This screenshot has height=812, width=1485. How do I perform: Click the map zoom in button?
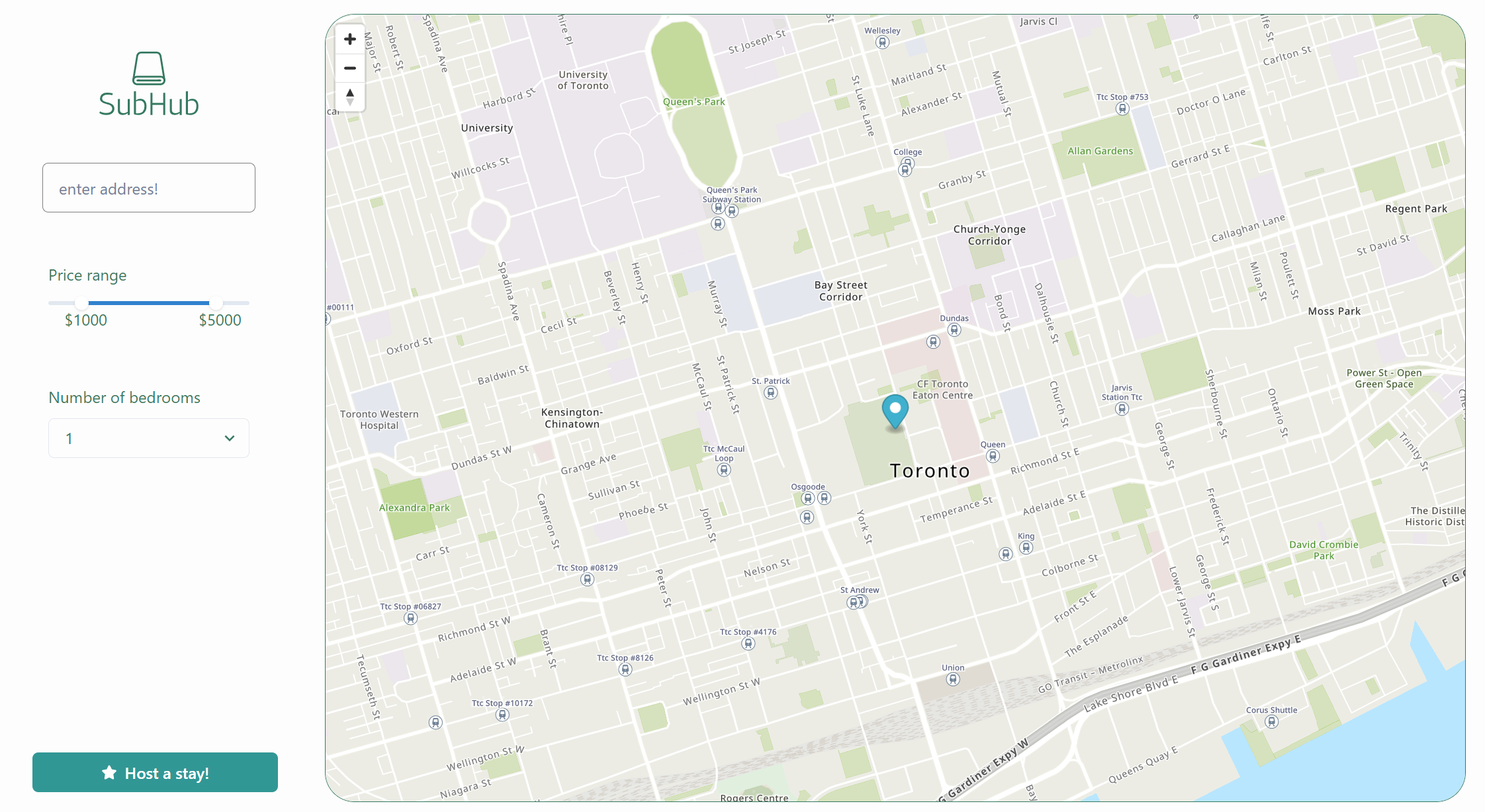coord(350,39)
